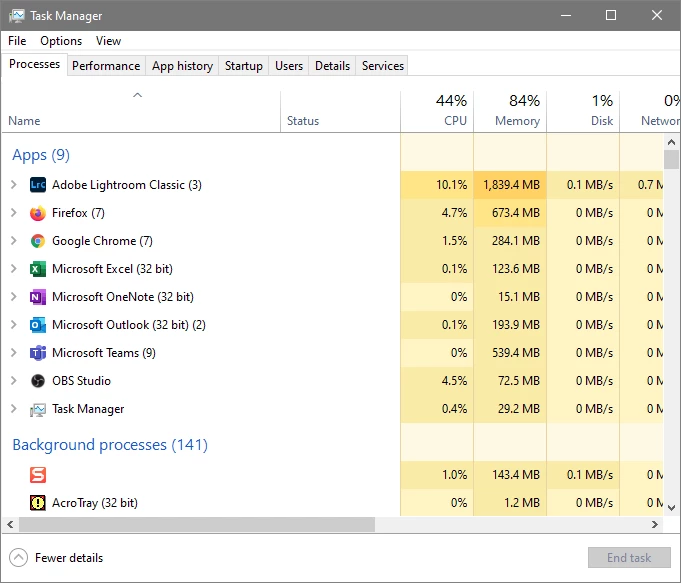Screen dimensions: 681x583
Task: Click the horizontal scrollbar thumb
Action: [x=197, y=524]
